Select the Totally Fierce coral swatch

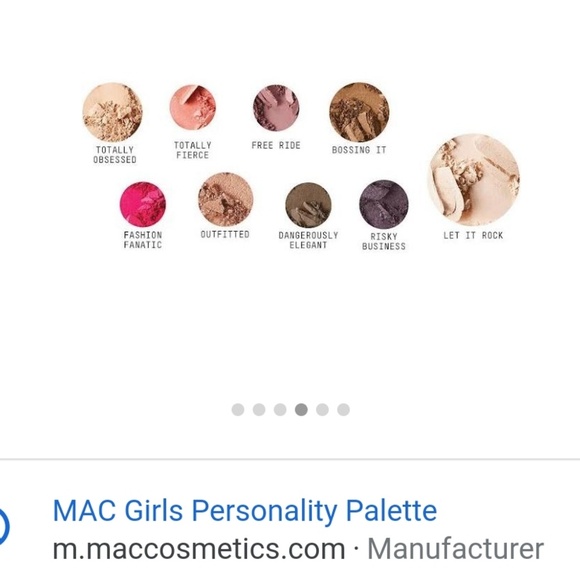[193, 108]
